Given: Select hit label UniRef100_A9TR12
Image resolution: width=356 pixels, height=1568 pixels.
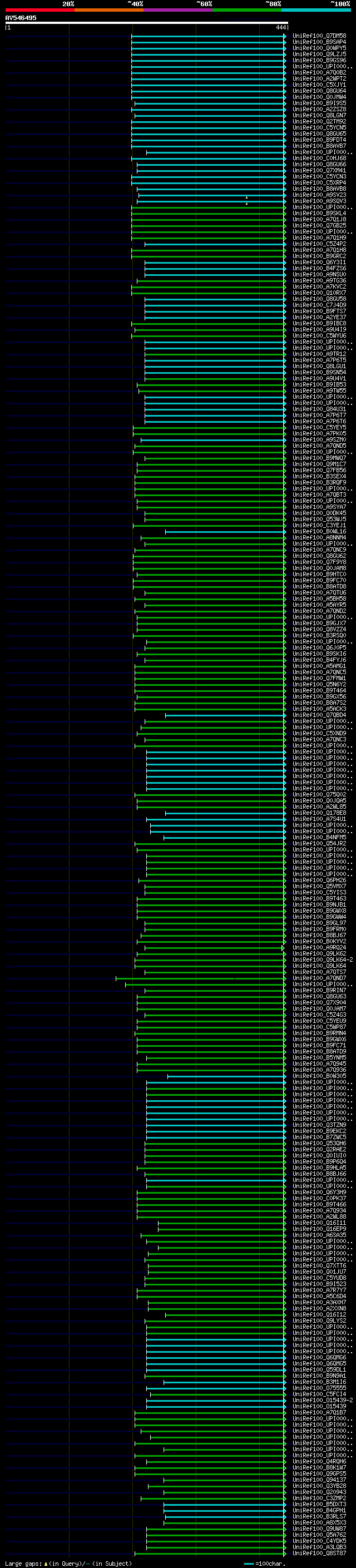Looking at the screenshot, I should coord(319,354).
